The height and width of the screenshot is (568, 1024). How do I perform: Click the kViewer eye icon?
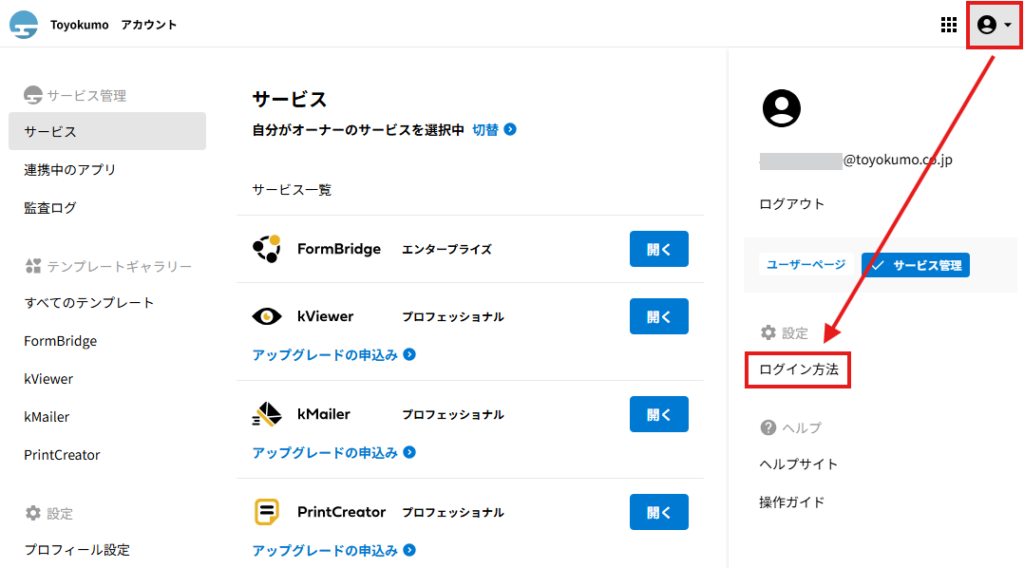coord(267,317)
